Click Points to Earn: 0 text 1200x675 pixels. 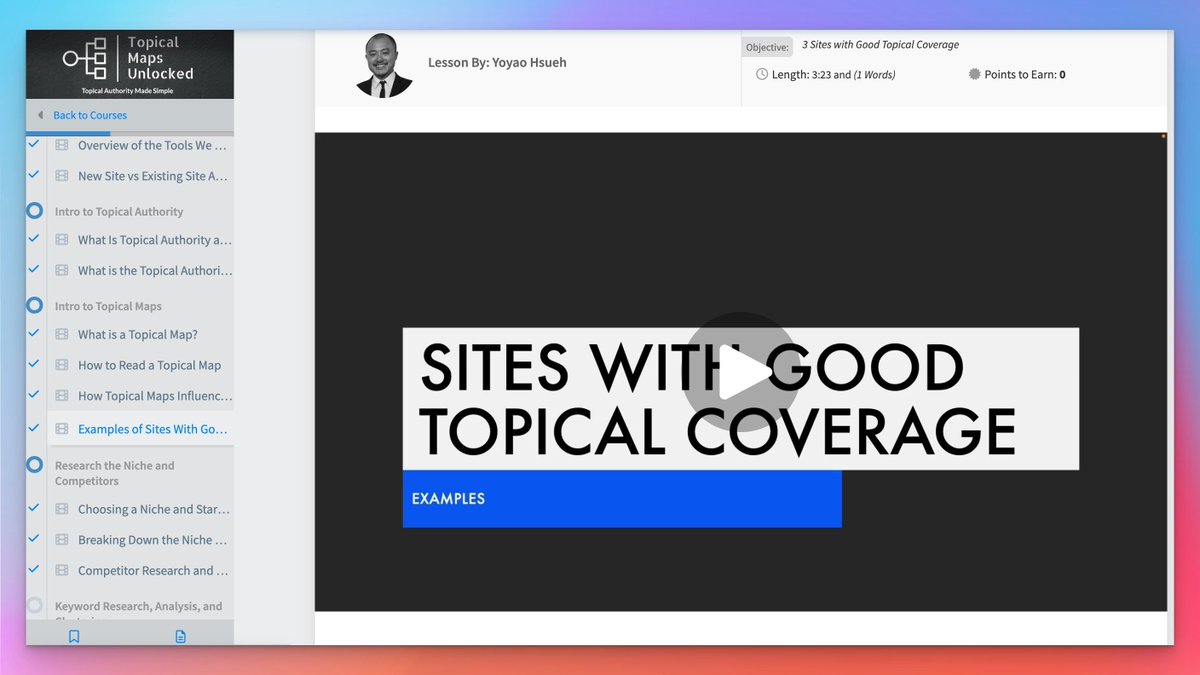point(1025,75)
